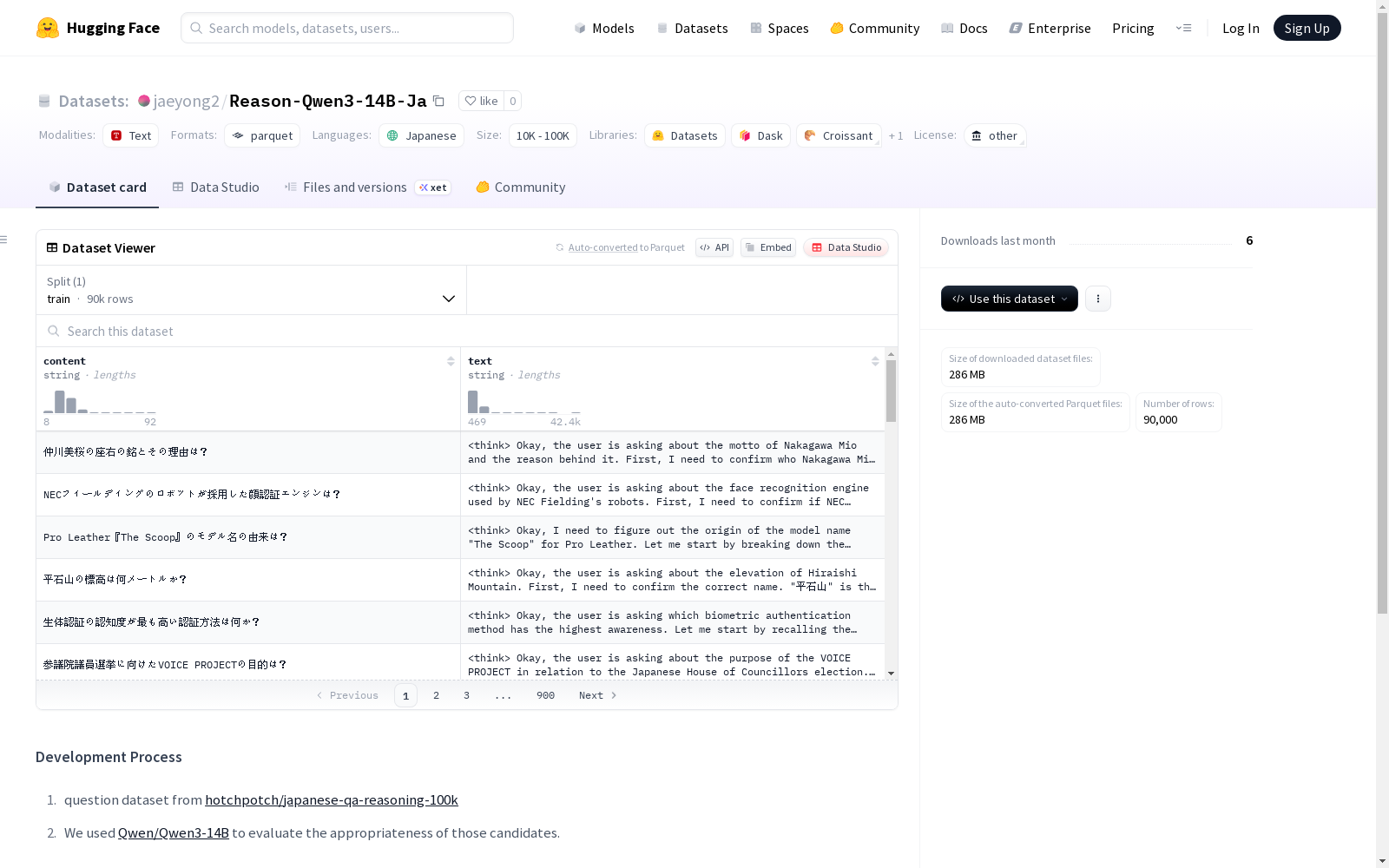Open the three-dot options beside Use this dataset
The width and height of the screenshot is (1389, 868).
1098,299
